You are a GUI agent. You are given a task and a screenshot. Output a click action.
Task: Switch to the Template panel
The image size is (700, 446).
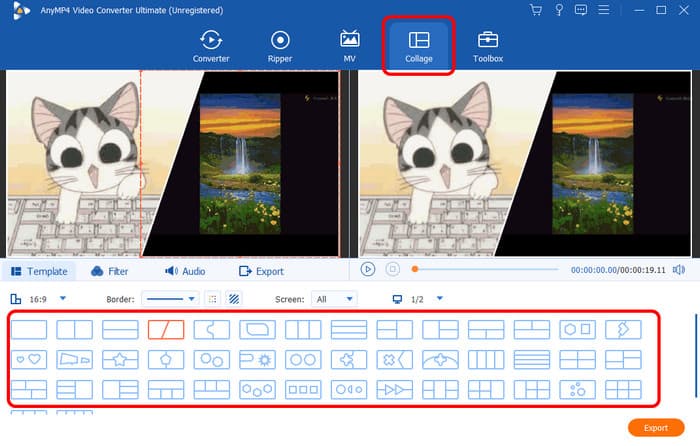tap(39, 271)
